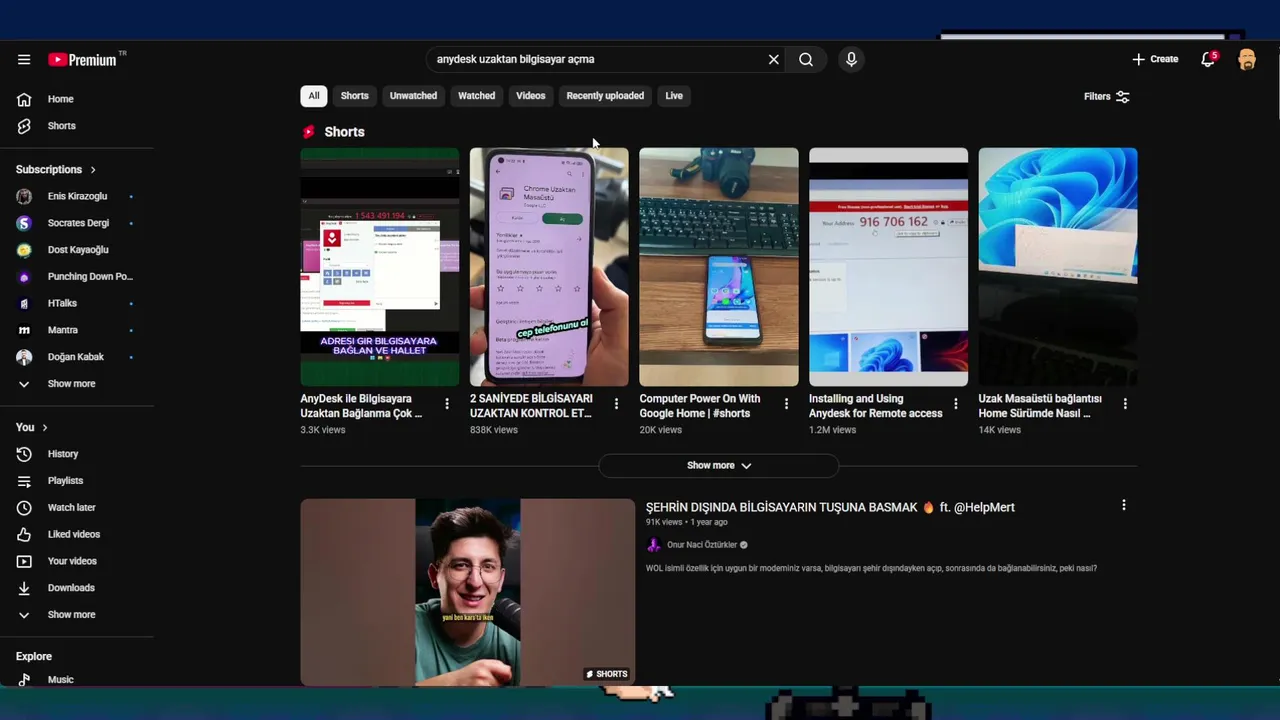This screenshot has height=720, width=1280.
Task: Open the hamburger guide menu
Action: click(24, 60)
